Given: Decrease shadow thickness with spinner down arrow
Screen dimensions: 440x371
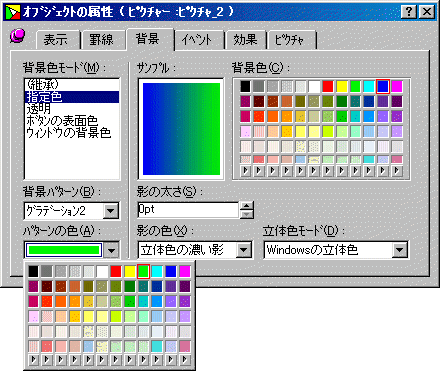Looking at the screenshot, I should tap(247, 214).
